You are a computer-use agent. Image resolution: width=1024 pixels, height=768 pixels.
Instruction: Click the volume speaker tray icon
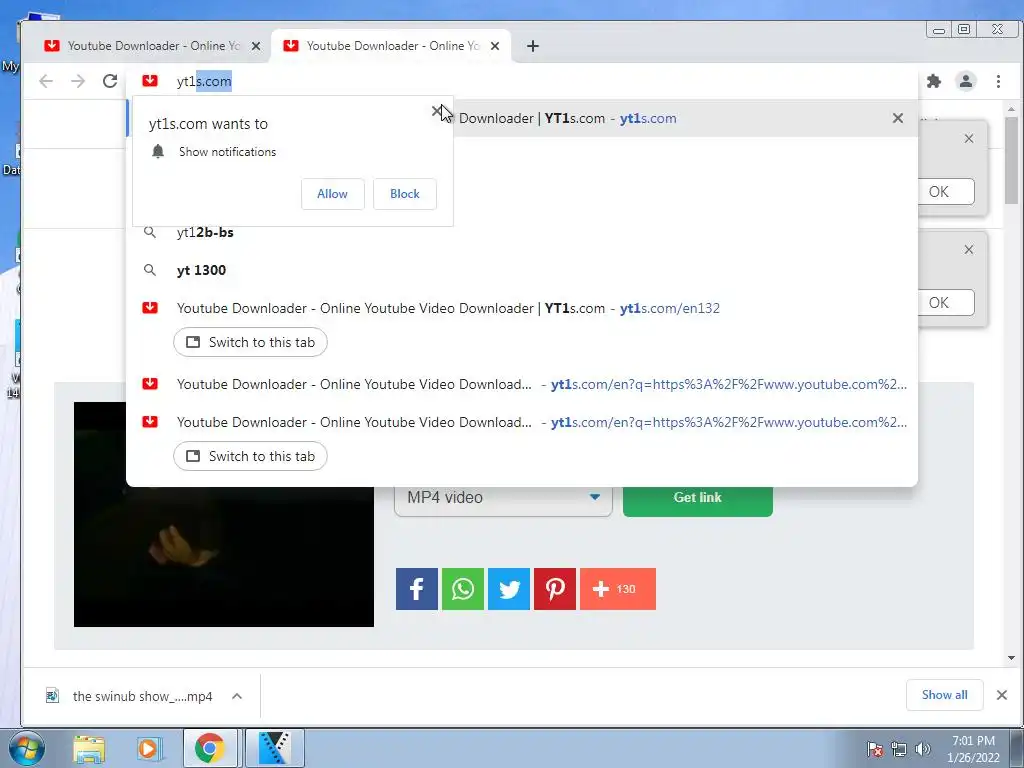pyautogui.click(x=923, y=749)
